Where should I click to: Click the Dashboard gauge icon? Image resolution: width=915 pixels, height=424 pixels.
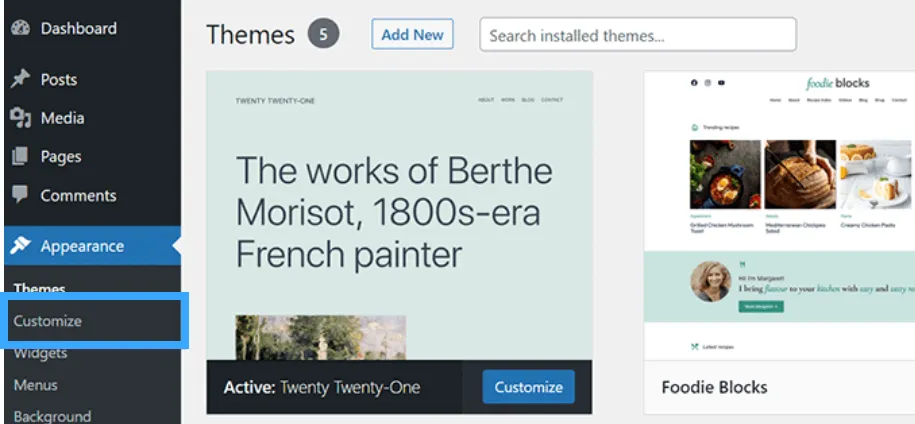(x=20, y=28)
